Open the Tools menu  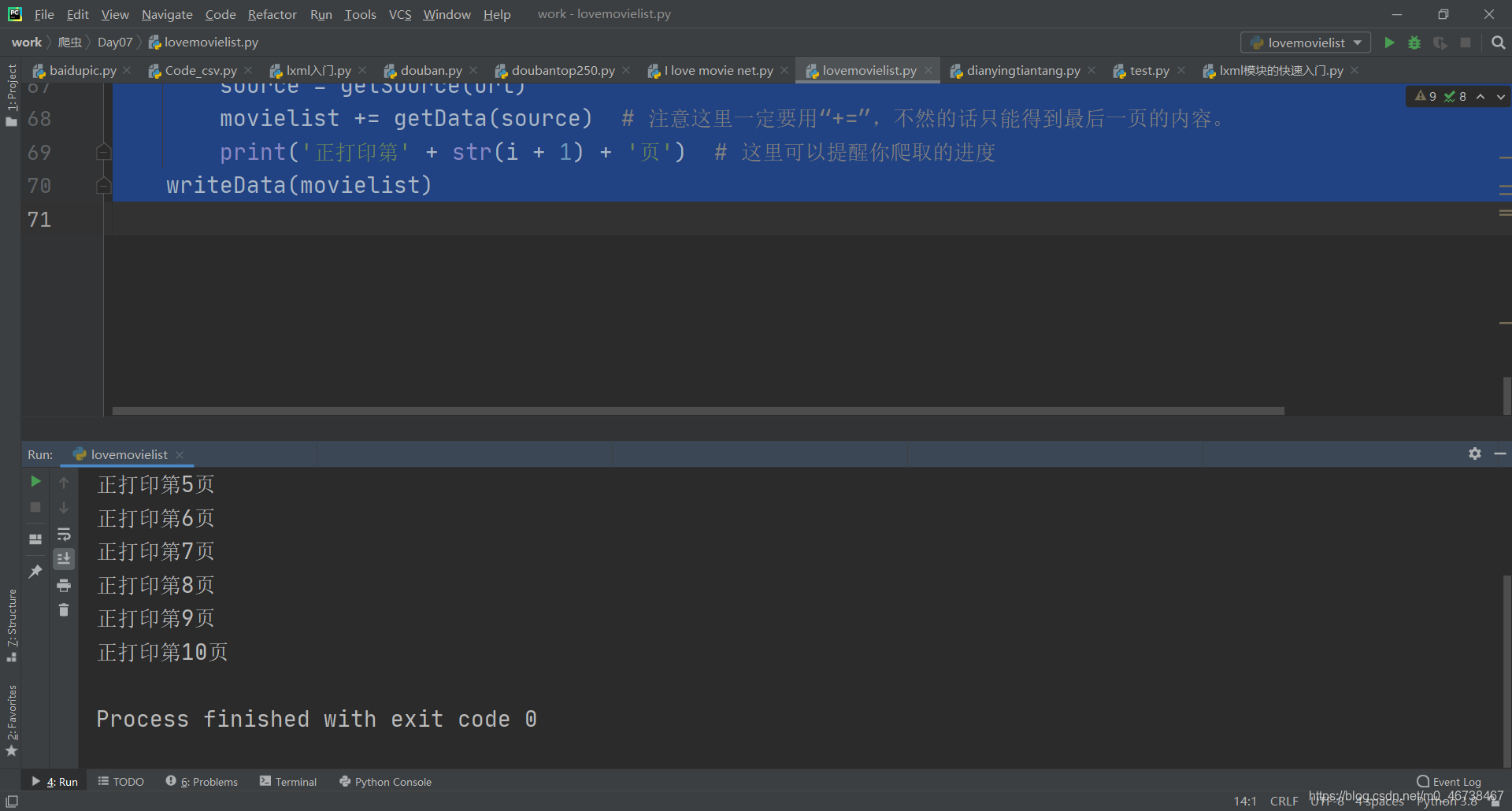click(360, 14)
